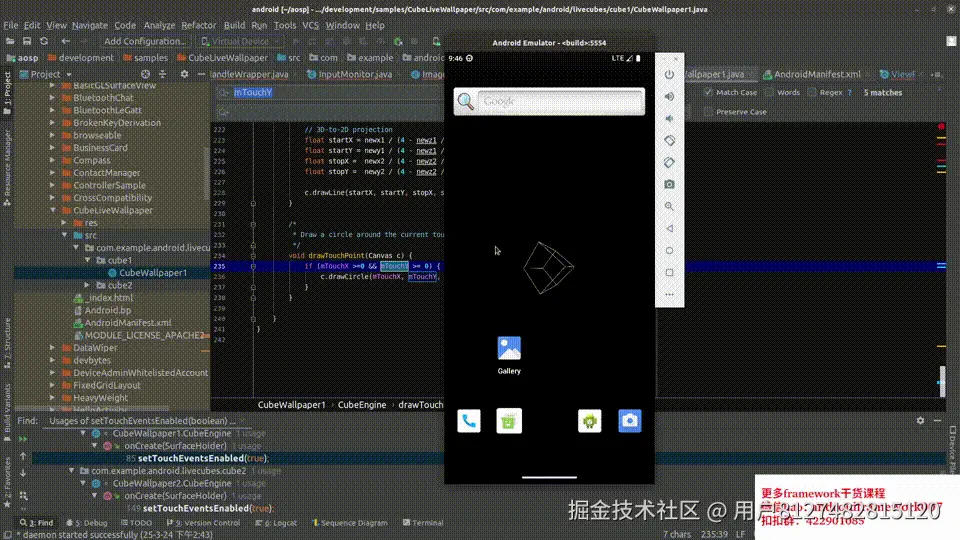960x540 pixels.
Task: Expand the DataWiper folder
Action: (53, 348)
